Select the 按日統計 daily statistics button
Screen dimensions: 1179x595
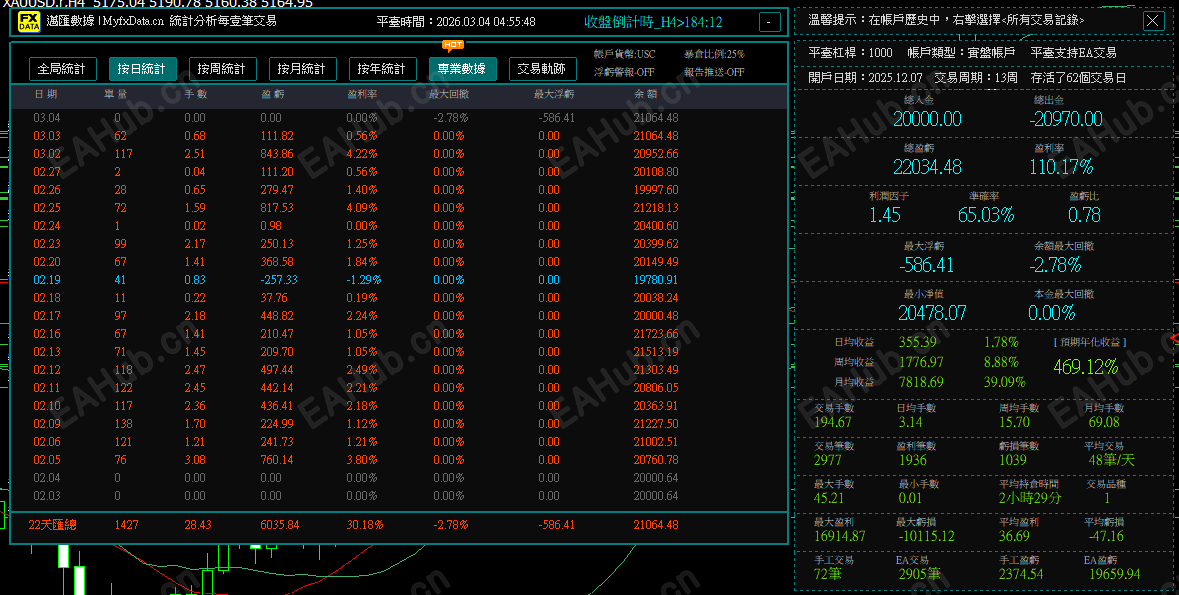coord(141,69)
